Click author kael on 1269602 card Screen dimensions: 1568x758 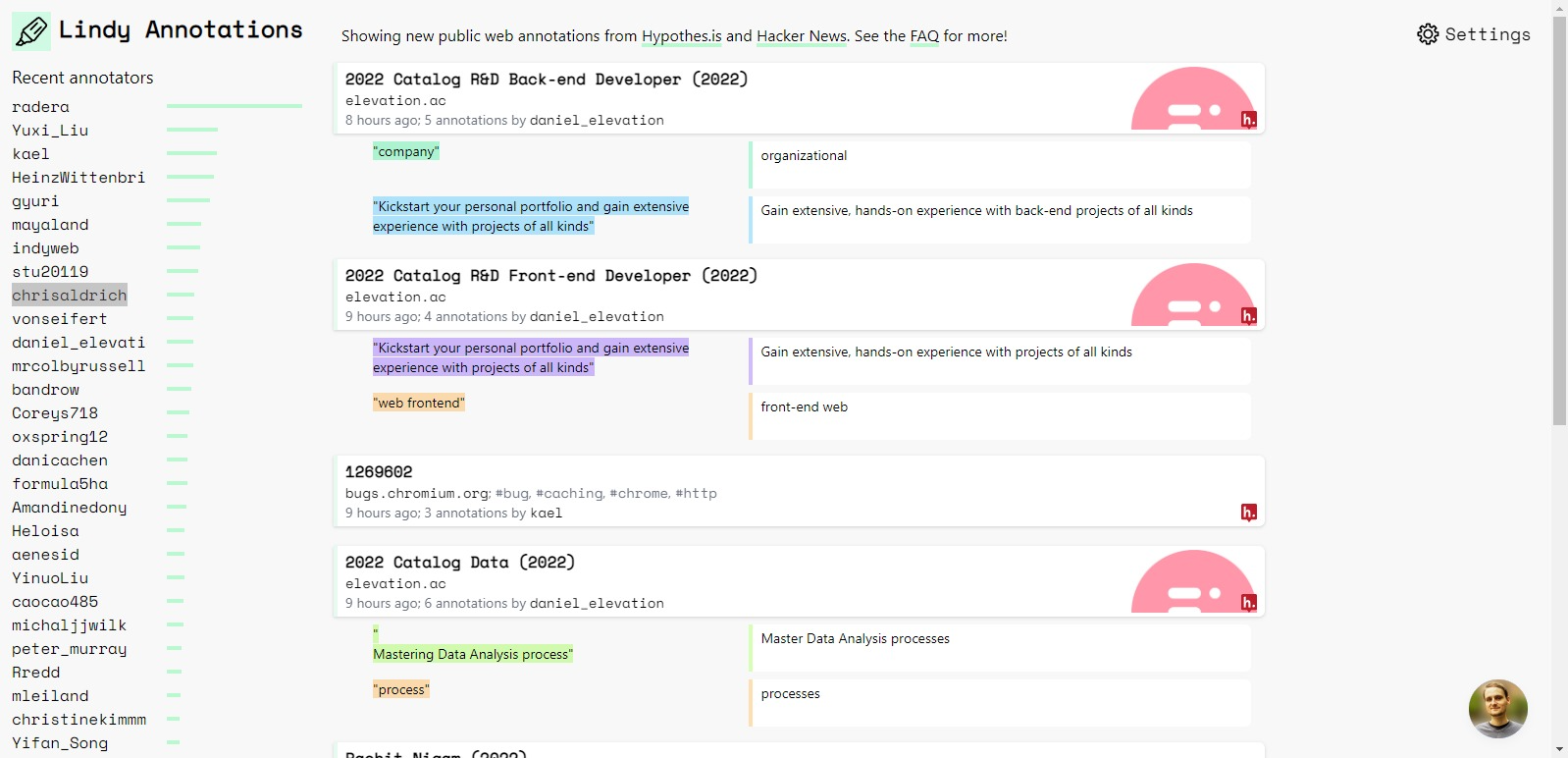(546, 514)
